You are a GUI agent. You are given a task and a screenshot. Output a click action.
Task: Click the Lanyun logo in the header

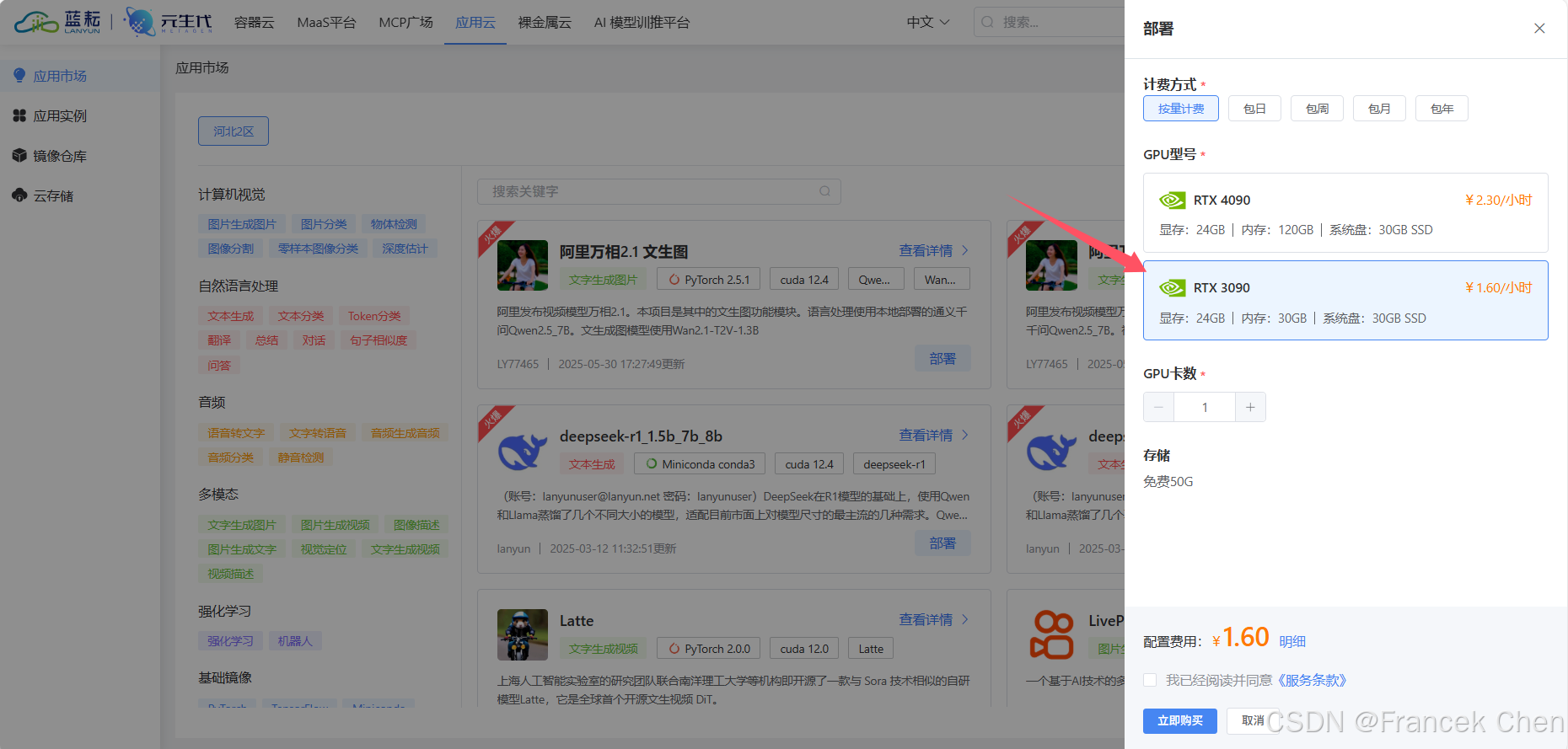pyautogui.click(x=57, y=22)
